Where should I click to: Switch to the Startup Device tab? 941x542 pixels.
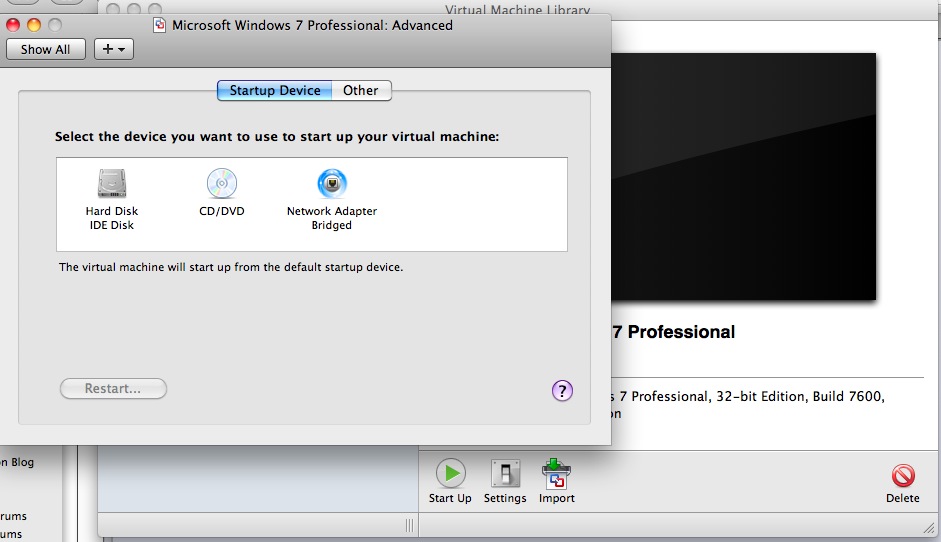pyautogui.click(x=274, y=91)
